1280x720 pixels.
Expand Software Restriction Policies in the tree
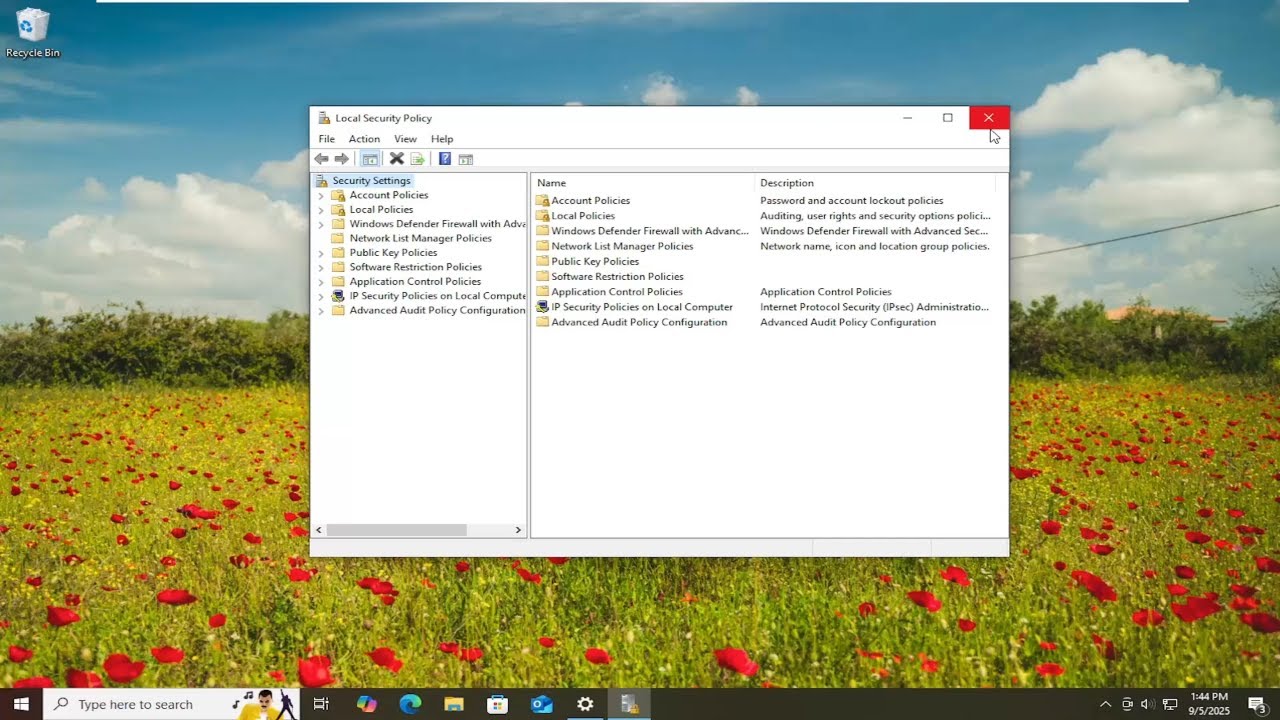coord(321,267)
